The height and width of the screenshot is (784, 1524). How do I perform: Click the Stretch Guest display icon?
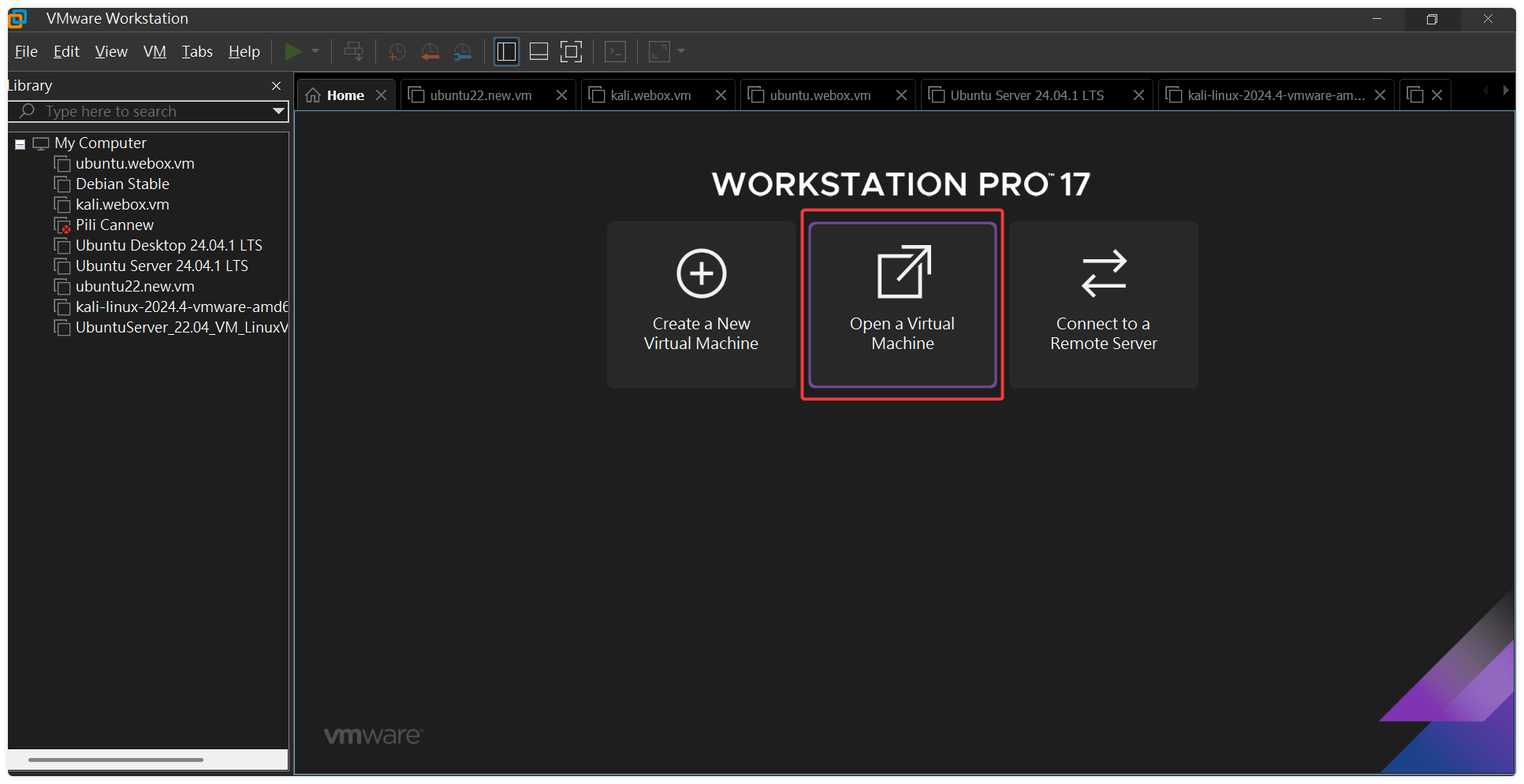pos(659,52)
